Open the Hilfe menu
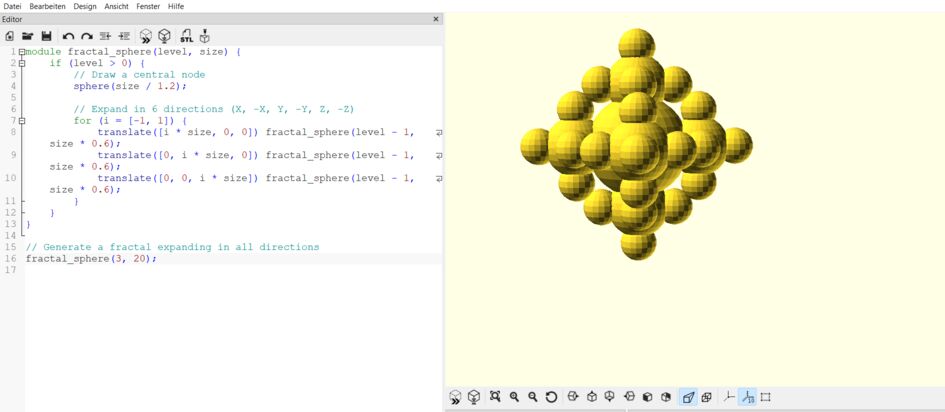The height and width of the screenshot is (412, 945). 176,6
